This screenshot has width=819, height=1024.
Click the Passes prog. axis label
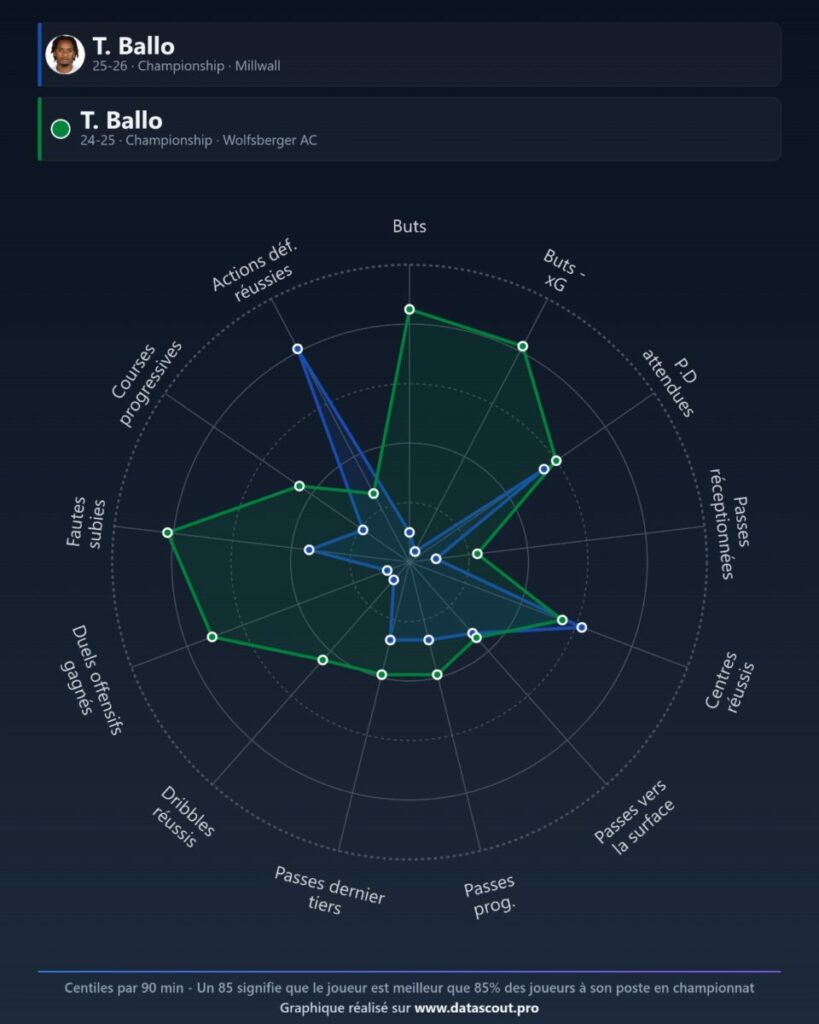click(x=490, y=896)
